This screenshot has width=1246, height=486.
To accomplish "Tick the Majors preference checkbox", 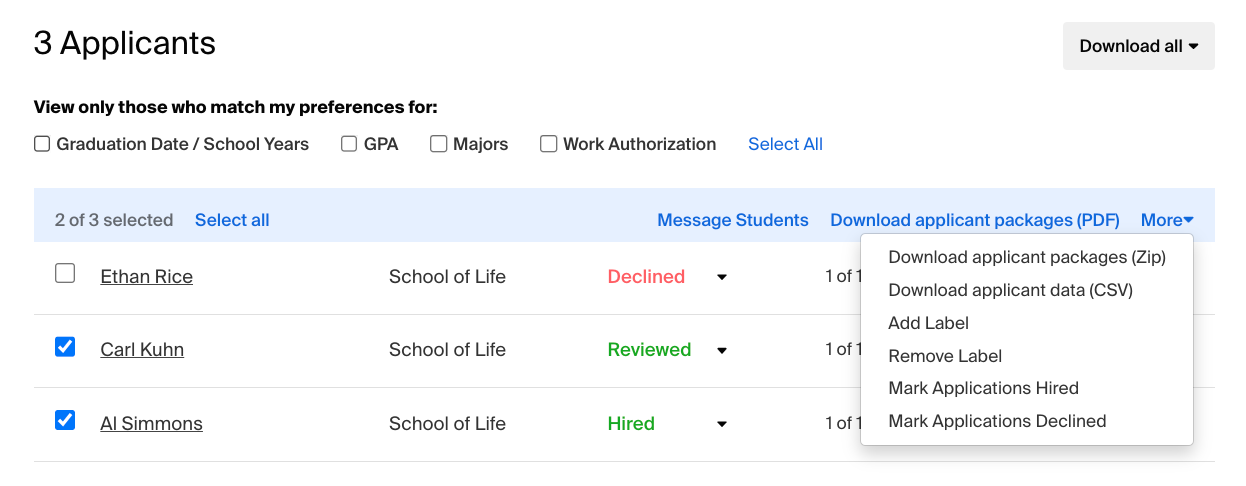I will 438,144.
